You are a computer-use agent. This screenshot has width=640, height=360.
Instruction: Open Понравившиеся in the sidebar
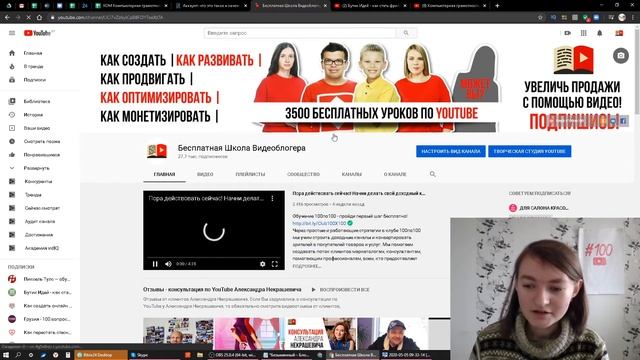point(40,155)
